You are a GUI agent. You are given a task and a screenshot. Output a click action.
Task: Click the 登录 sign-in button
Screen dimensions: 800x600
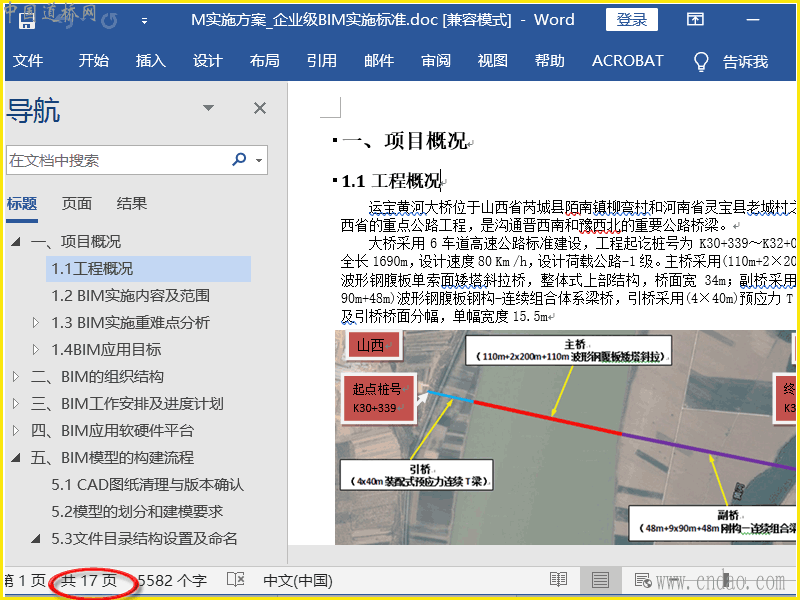point(632,20)
